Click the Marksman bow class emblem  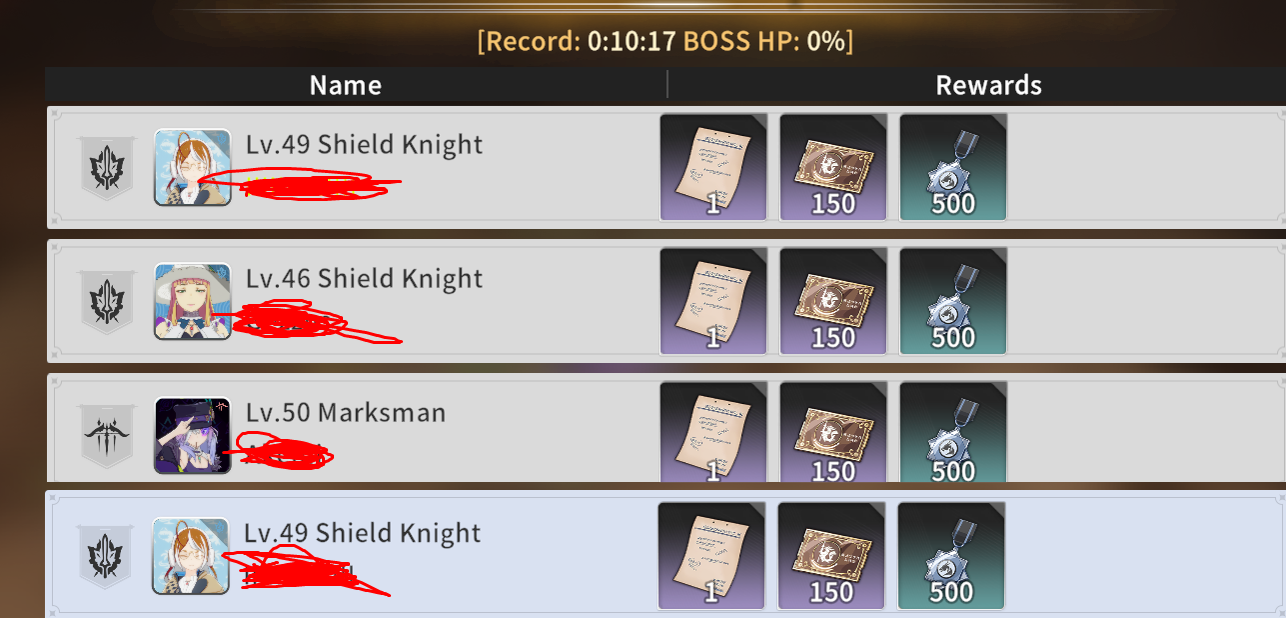pyautogui.click(x=105, y=436)
